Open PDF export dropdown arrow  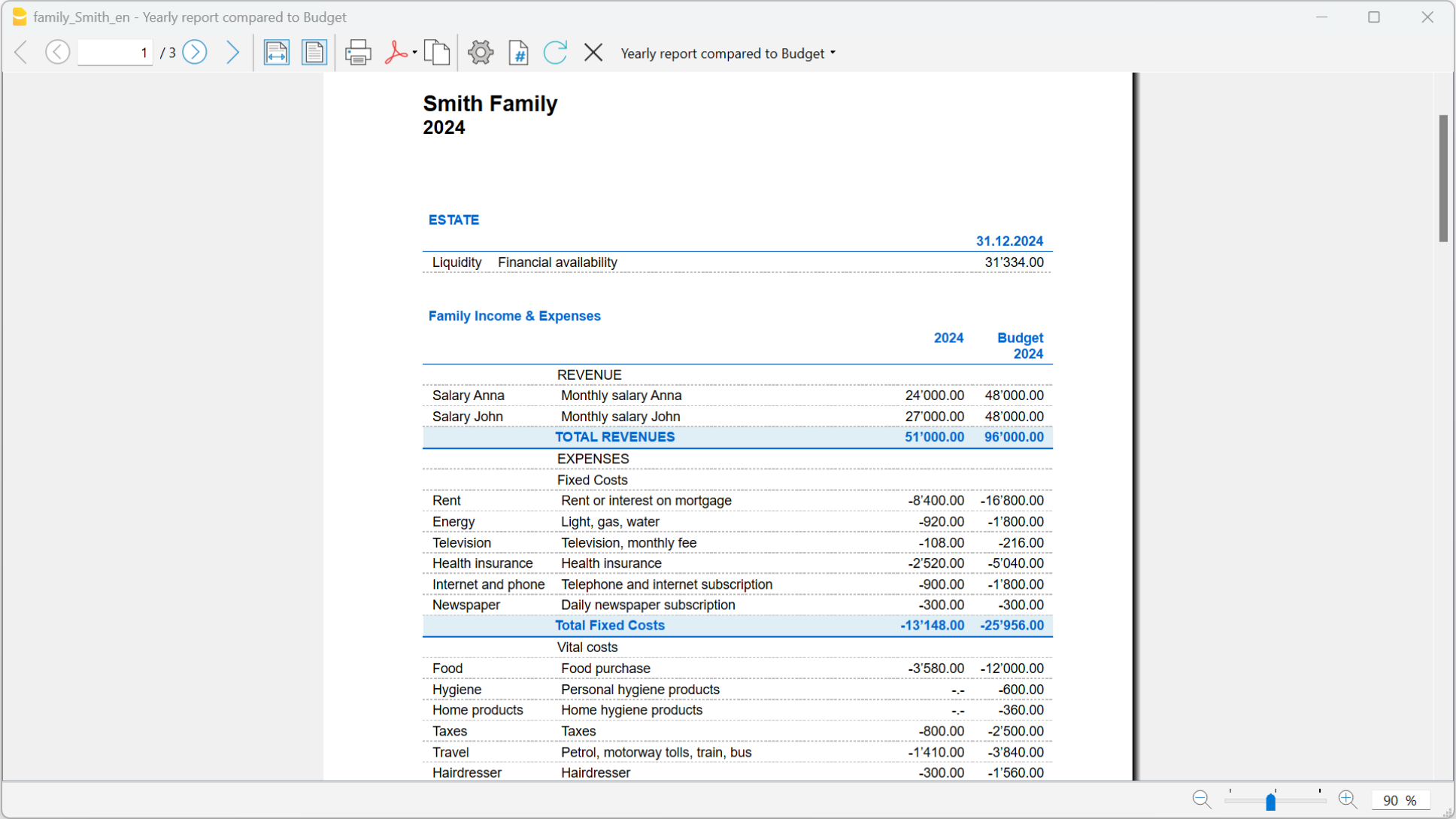tap(414, 53)
